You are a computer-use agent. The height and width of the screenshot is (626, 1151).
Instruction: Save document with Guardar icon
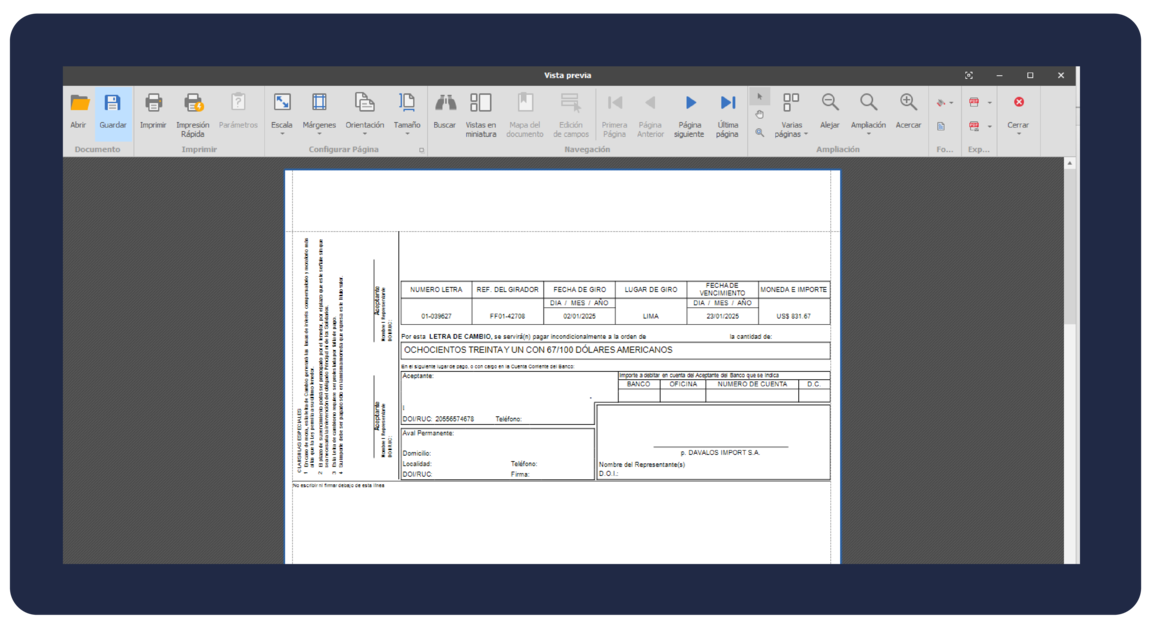(112, 103)
